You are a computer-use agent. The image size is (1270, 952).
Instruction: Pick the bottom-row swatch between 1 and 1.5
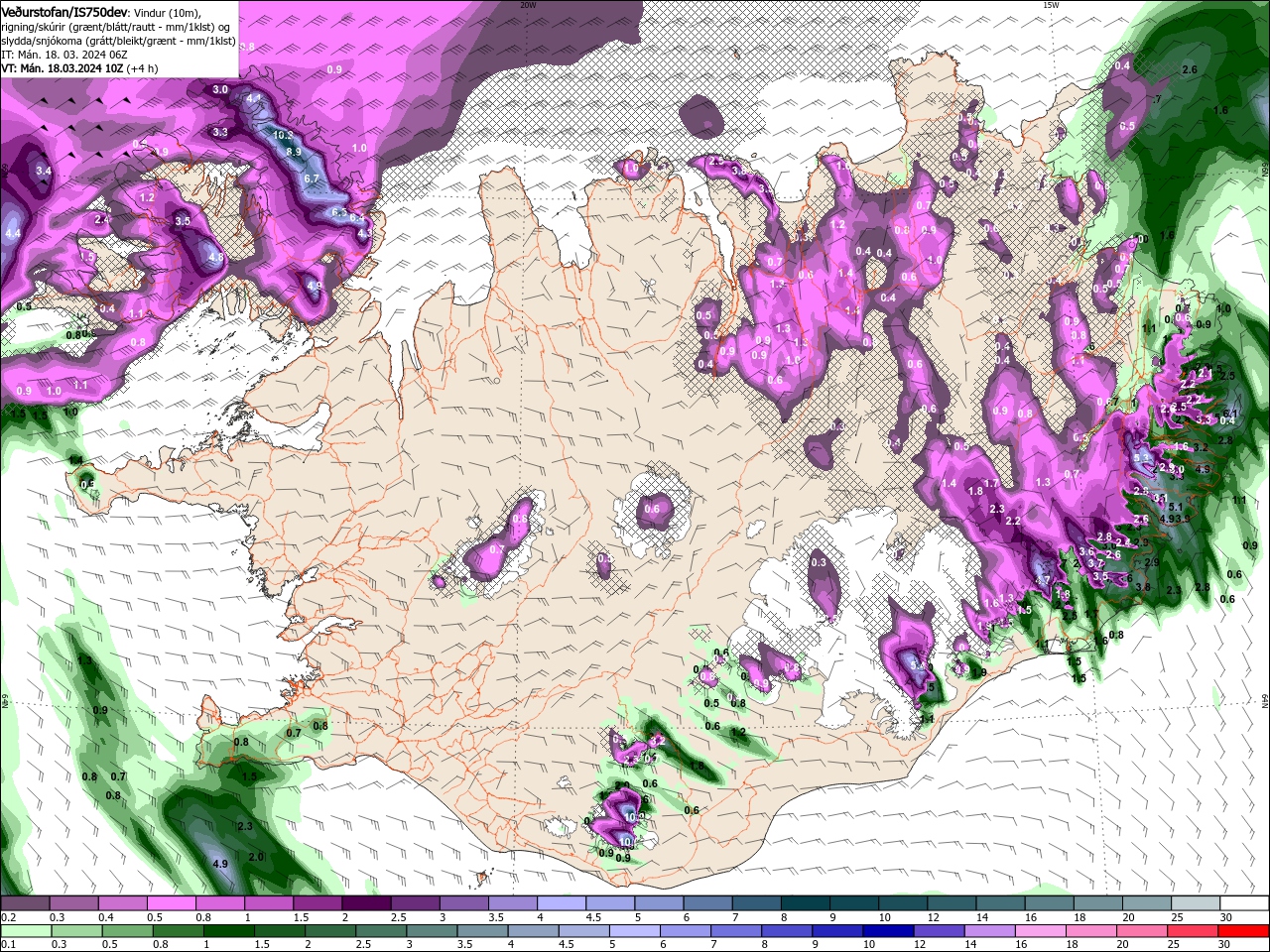(x=228, y=931)
